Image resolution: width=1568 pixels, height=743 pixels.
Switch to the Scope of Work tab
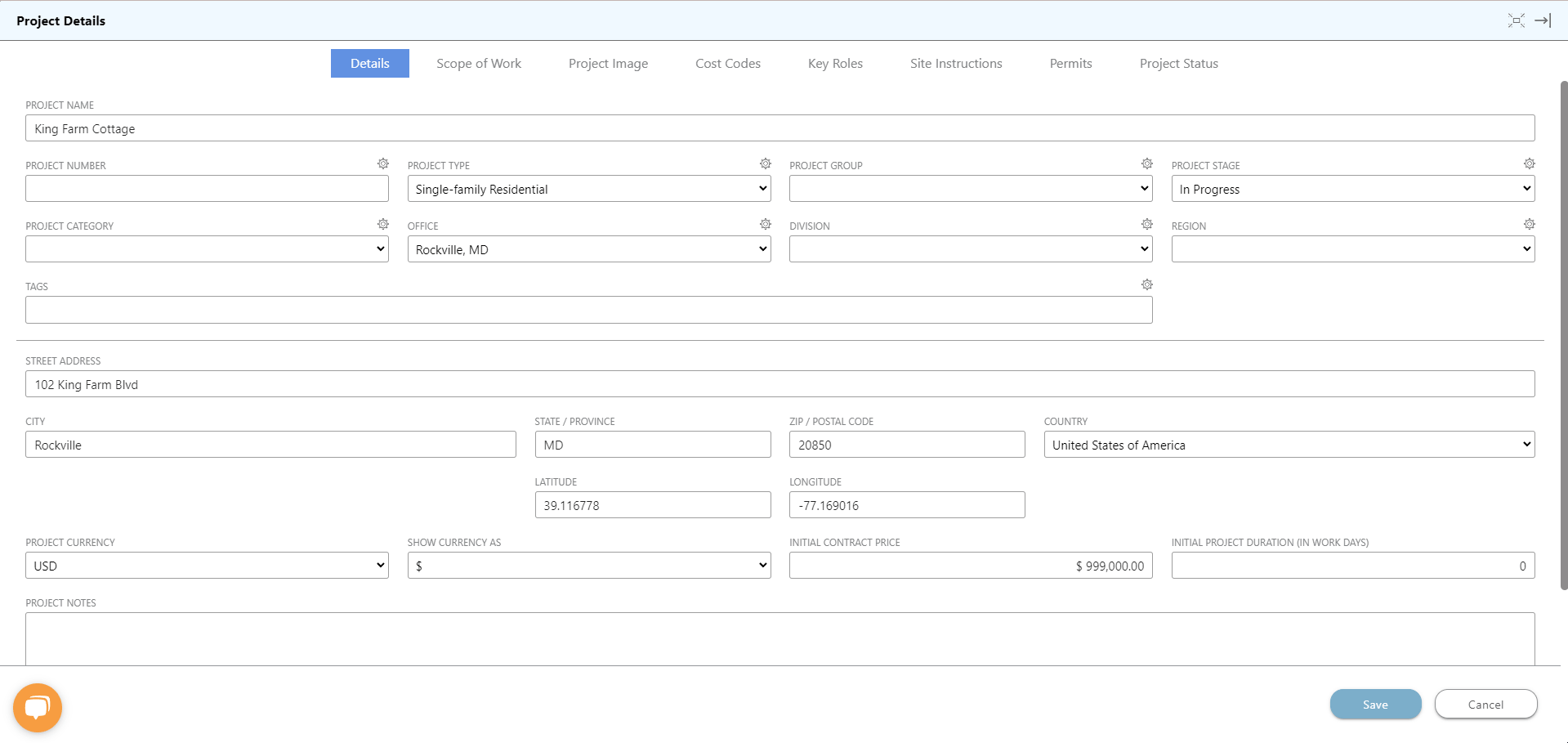tap(478, 64)
